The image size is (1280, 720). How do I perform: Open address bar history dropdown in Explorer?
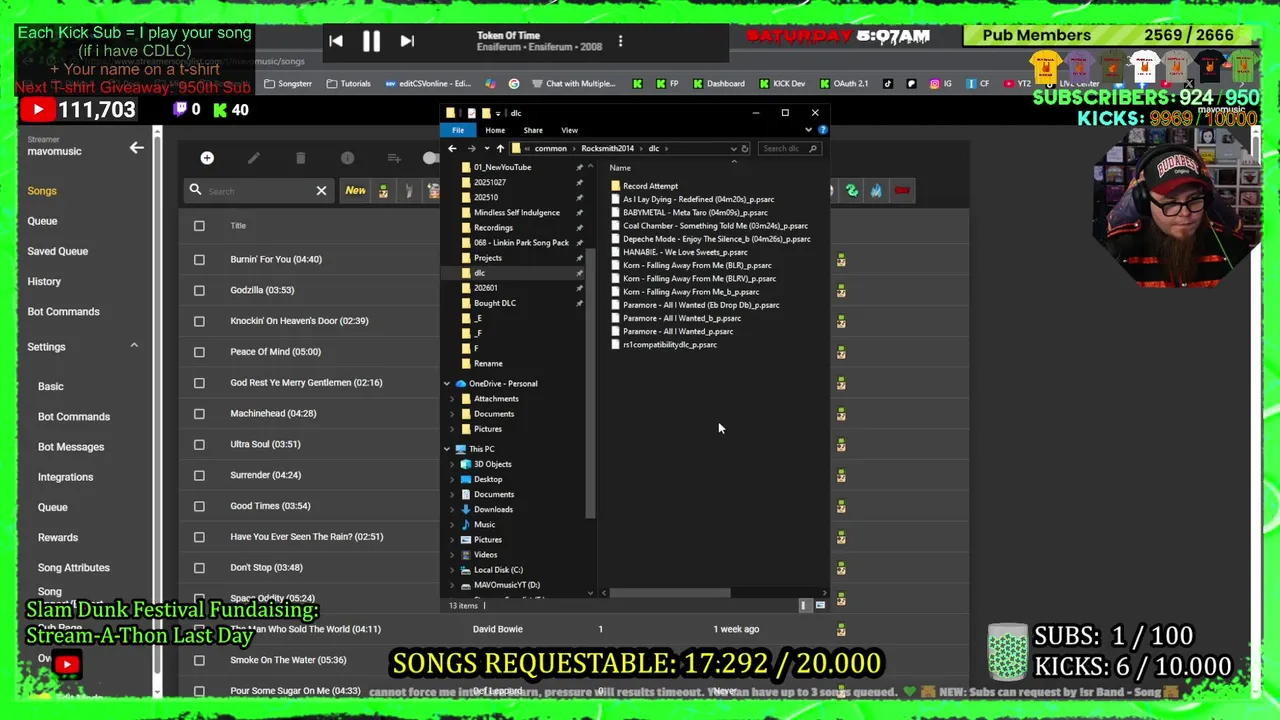[733, 149]
